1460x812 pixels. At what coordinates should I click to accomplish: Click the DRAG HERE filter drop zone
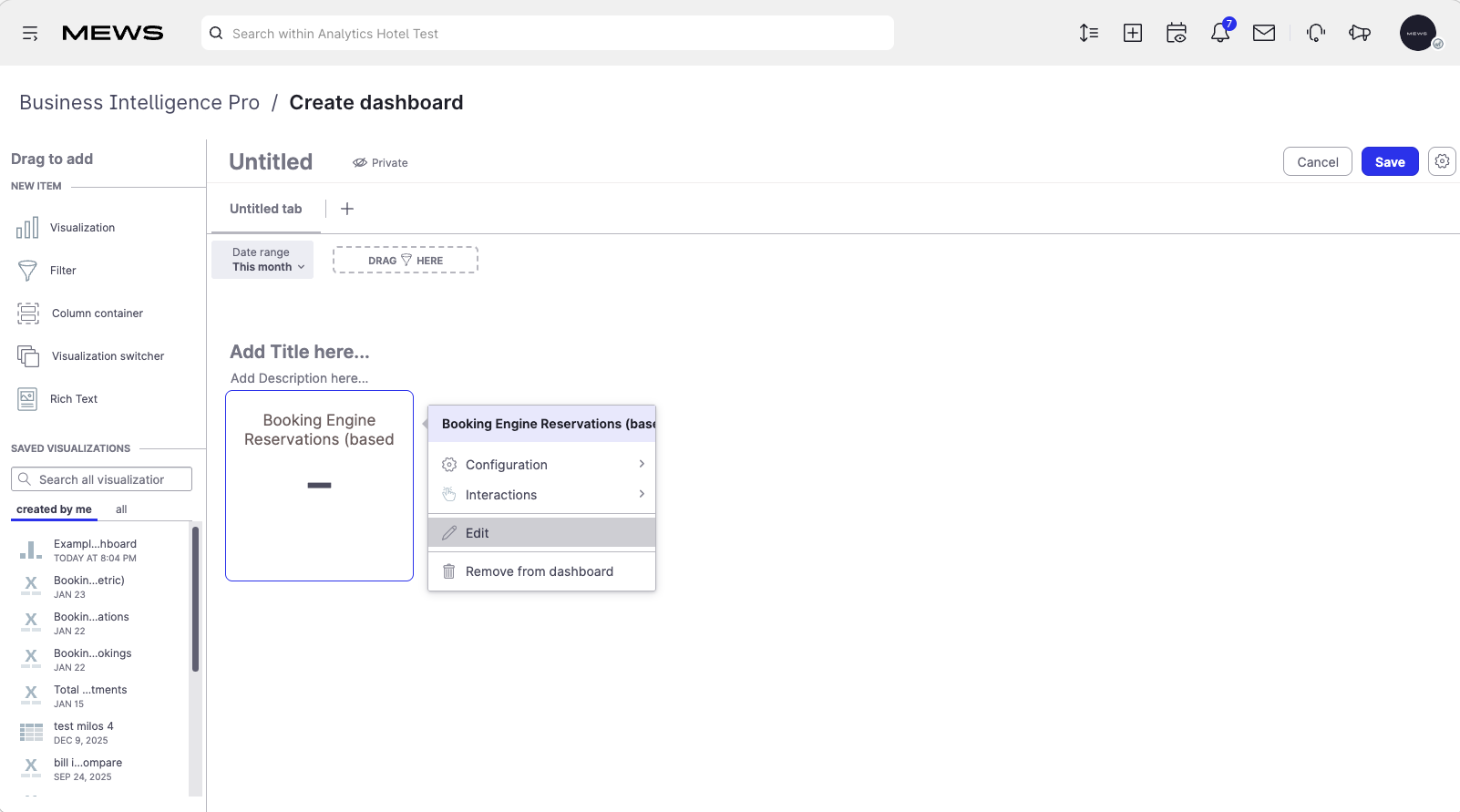406,260
